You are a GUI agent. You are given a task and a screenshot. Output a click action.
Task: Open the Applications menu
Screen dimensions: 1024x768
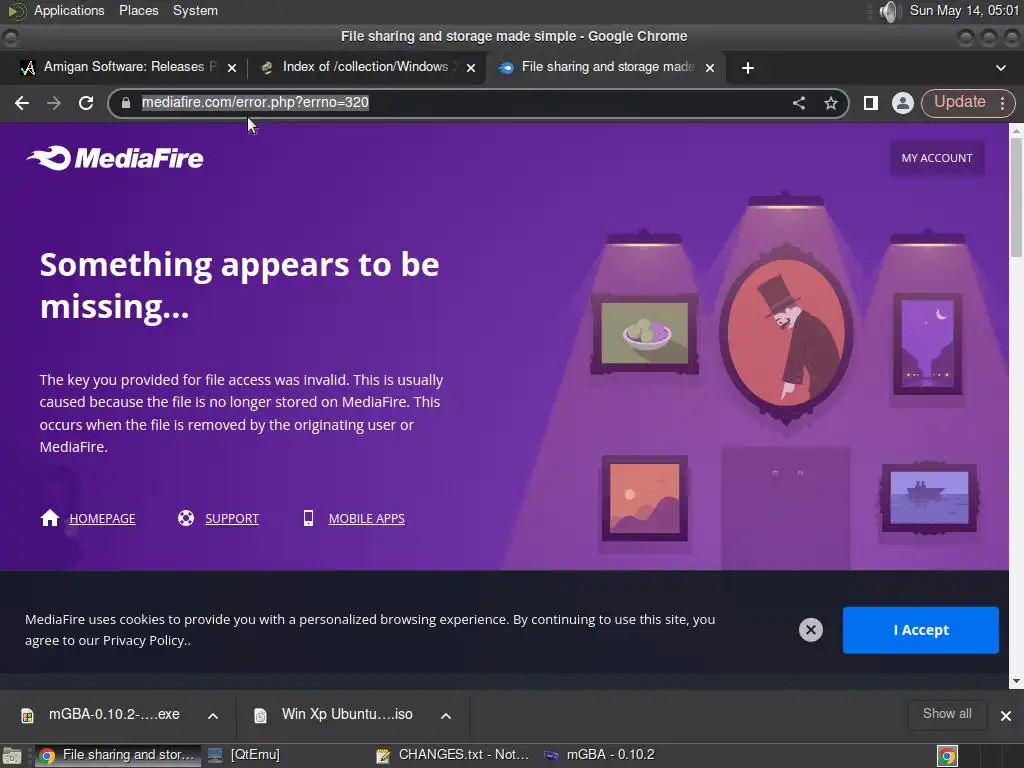point(69,10)
